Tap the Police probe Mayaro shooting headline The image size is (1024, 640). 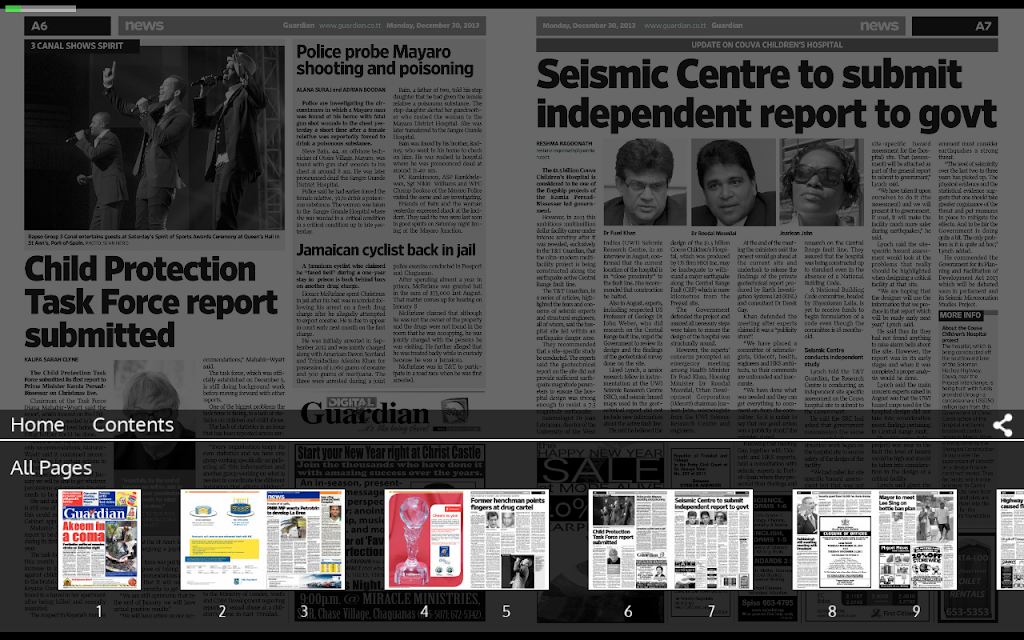(385, 60)
